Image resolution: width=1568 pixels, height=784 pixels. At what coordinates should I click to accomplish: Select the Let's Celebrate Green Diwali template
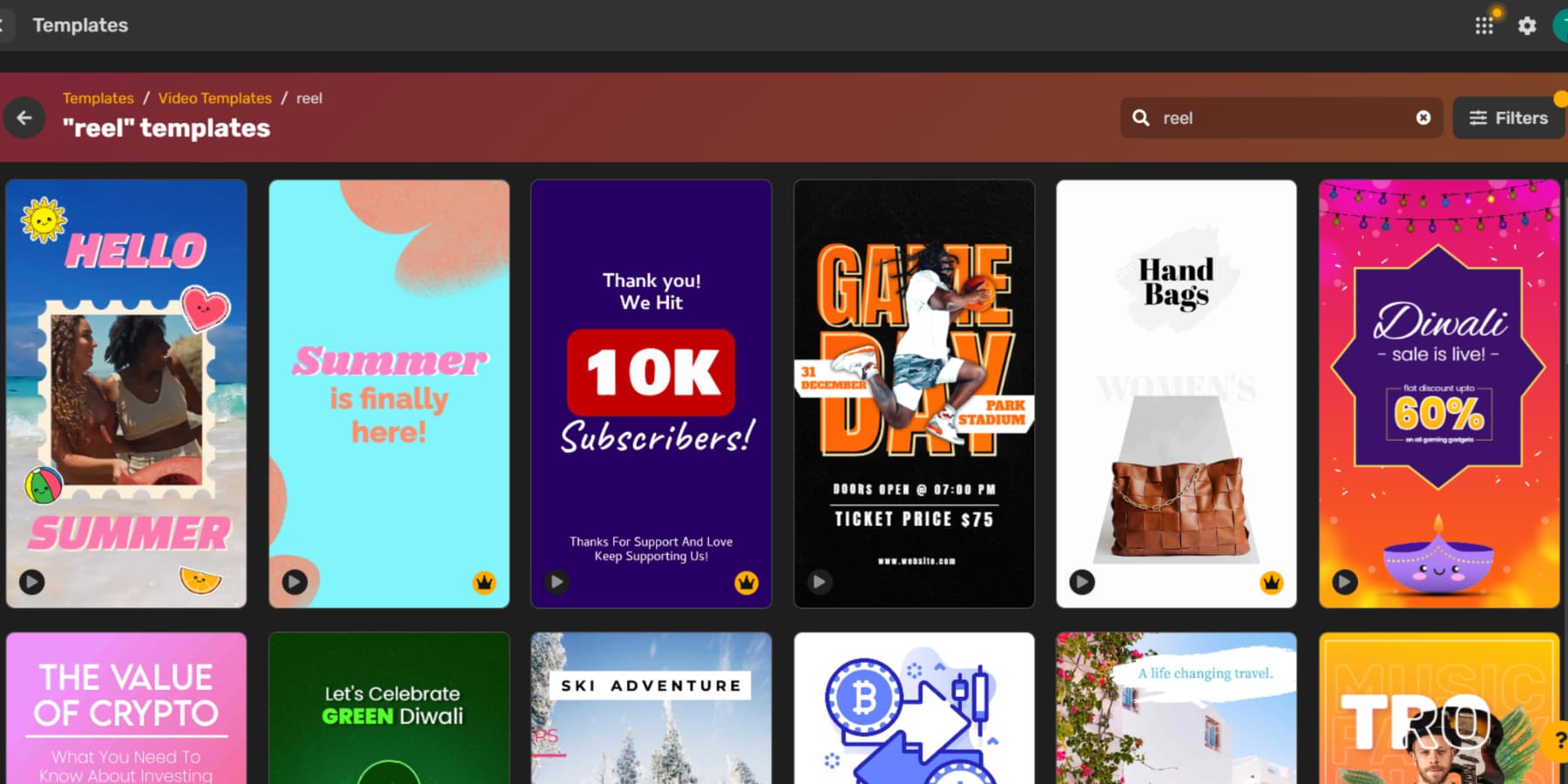(x=389, y=706)
